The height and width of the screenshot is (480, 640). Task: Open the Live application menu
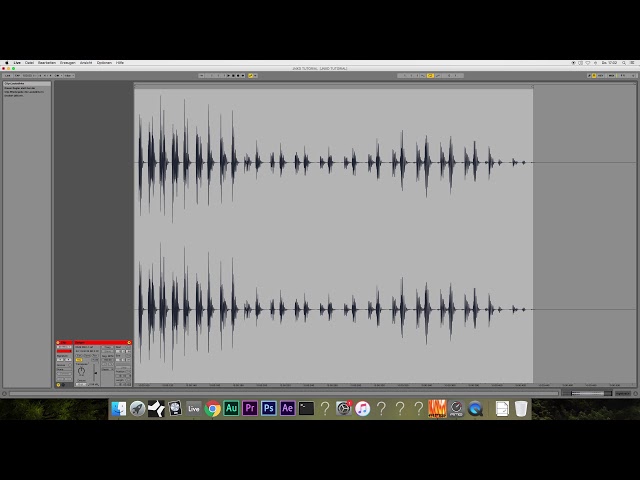(x=17, y=63)
